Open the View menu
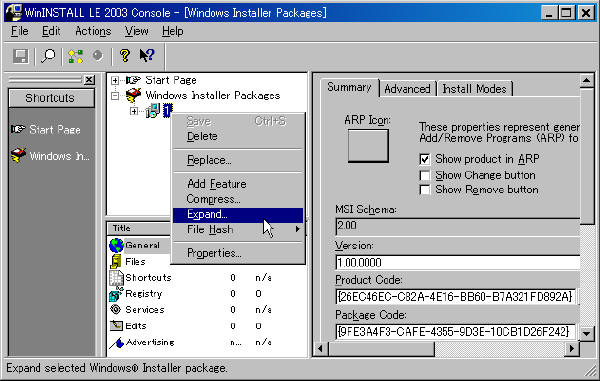This screenshot has width=600, height=381. coord(137,31)
